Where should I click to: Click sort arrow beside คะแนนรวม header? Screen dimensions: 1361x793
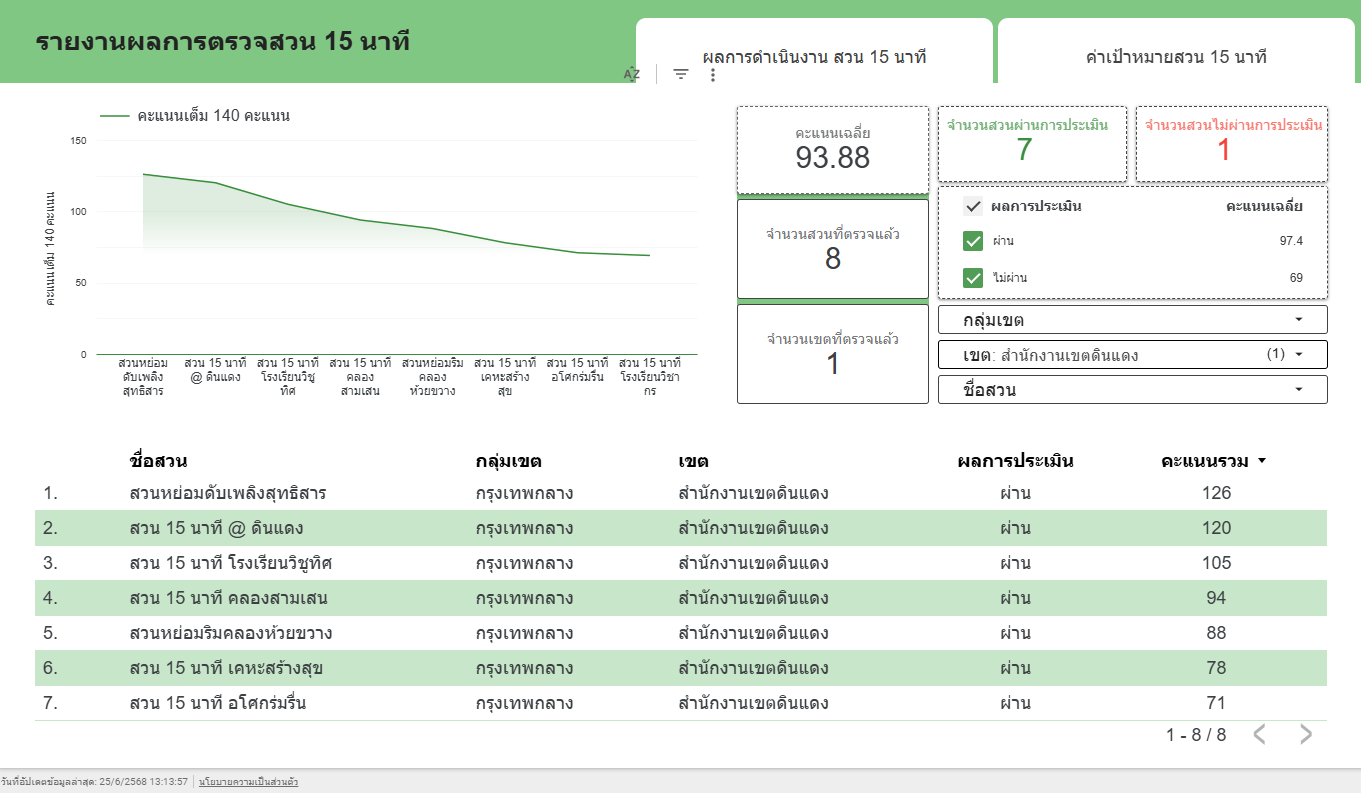click(x=1262, y=462)
